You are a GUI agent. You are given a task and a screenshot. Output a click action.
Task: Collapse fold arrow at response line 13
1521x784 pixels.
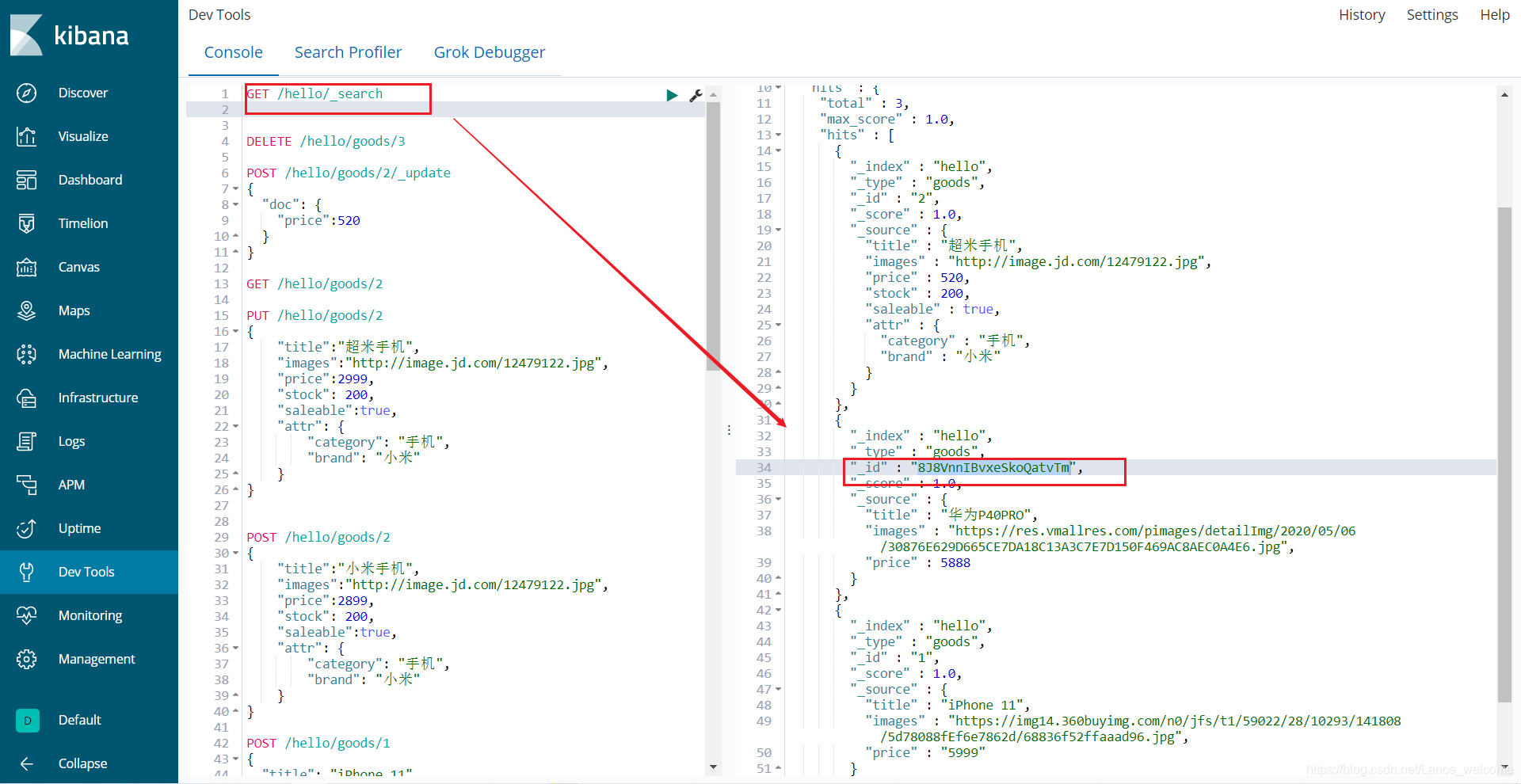[778, 135]
